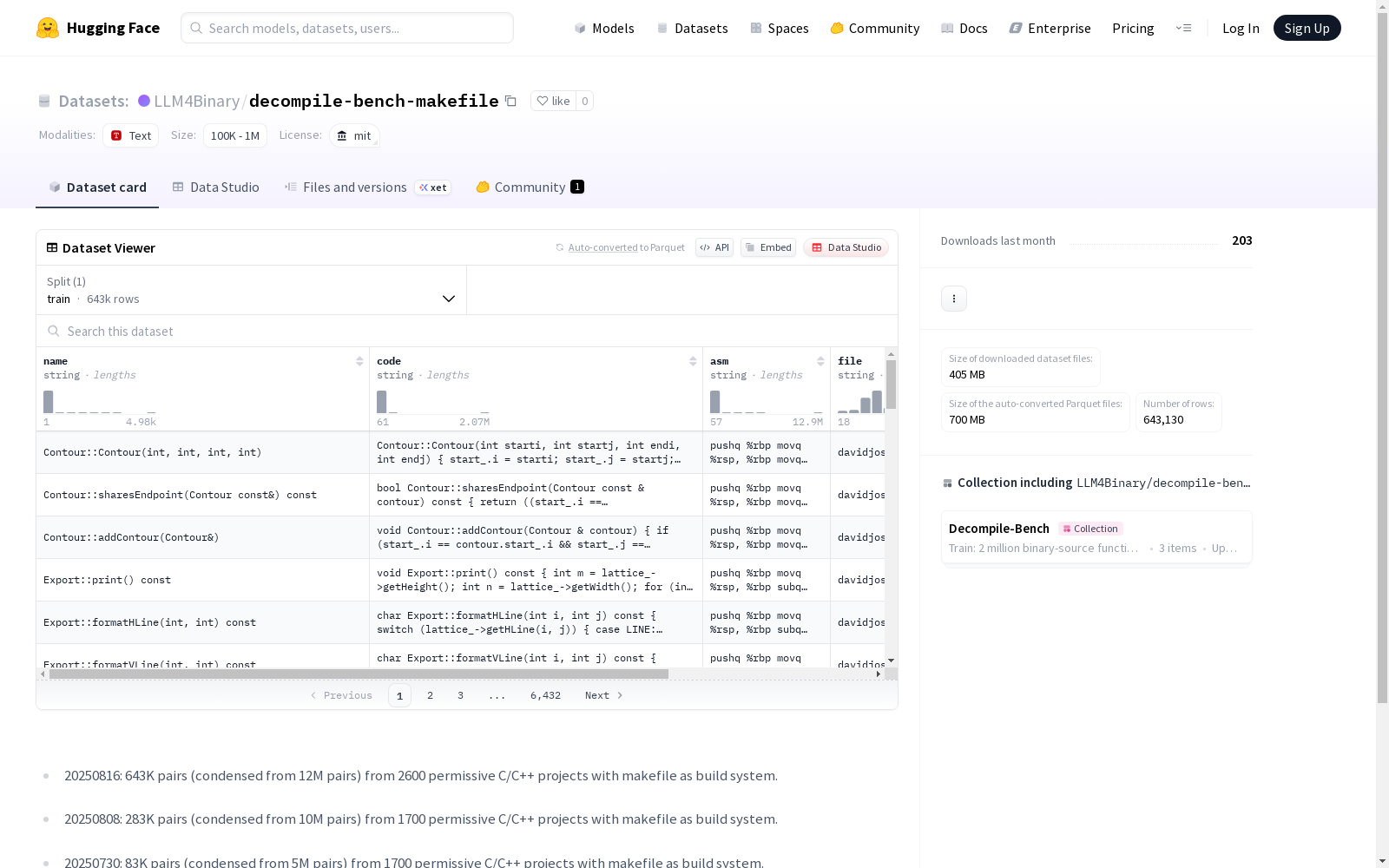Click the page vertical scrollbar thumb
The width and height of the screenshot is (1389, 868).
point(1382,358)
